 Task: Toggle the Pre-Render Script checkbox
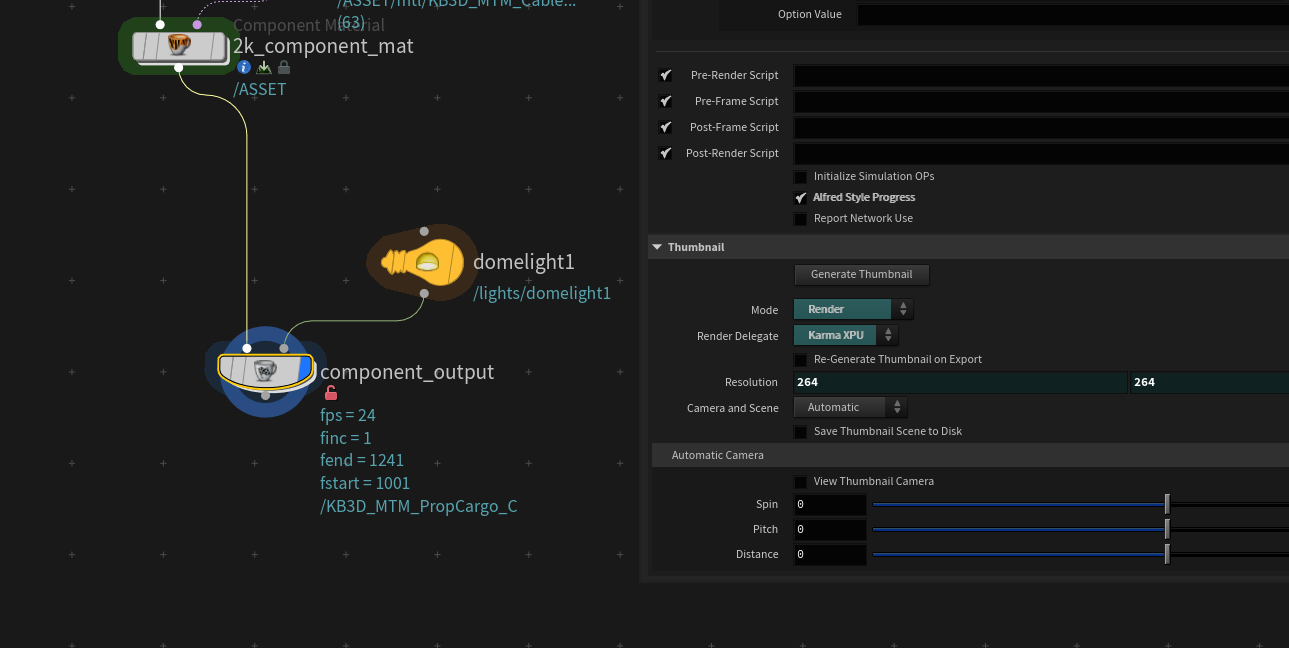(x=666, y=75)
